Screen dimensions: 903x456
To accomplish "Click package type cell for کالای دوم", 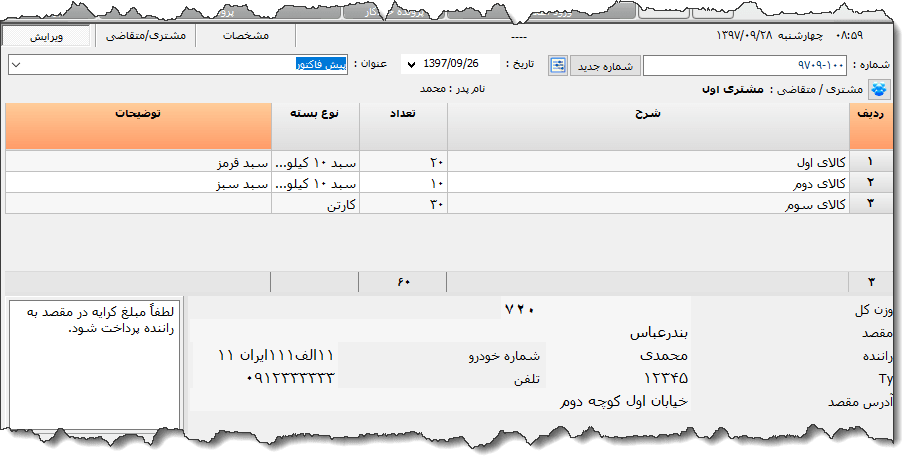I will (x=315, y=183).
